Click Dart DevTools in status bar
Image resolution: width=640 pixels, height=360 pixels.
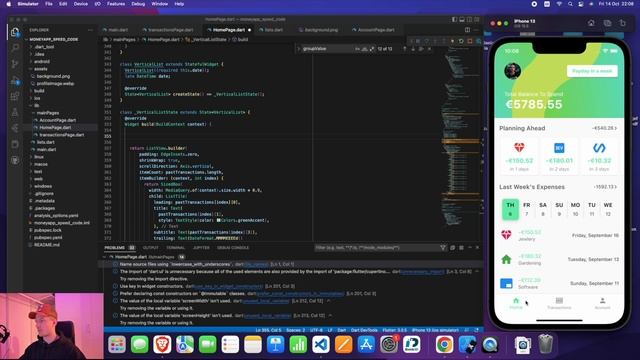pos(364,330)
